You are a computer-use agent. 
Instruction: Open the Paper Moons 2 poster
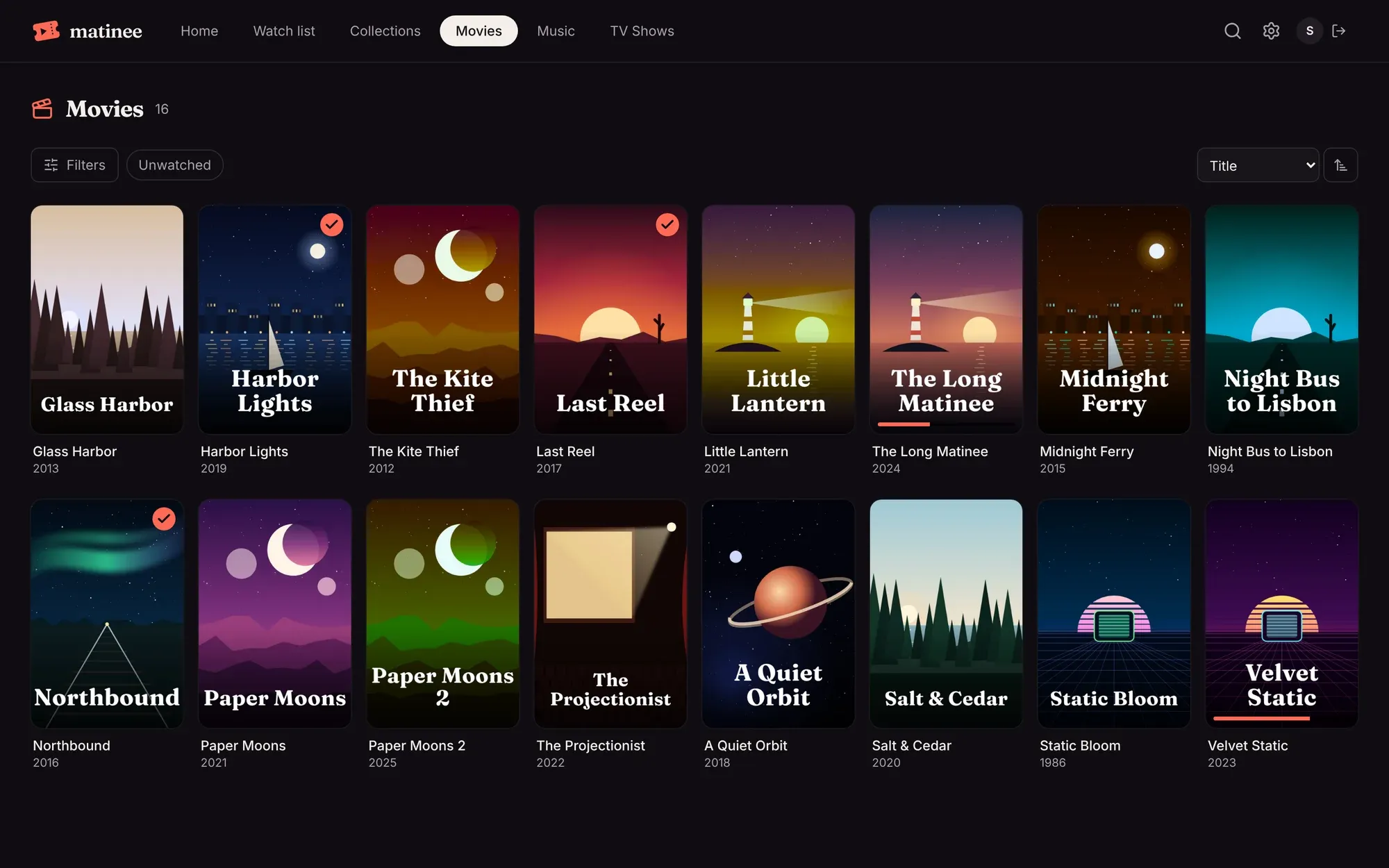[442, 614]
